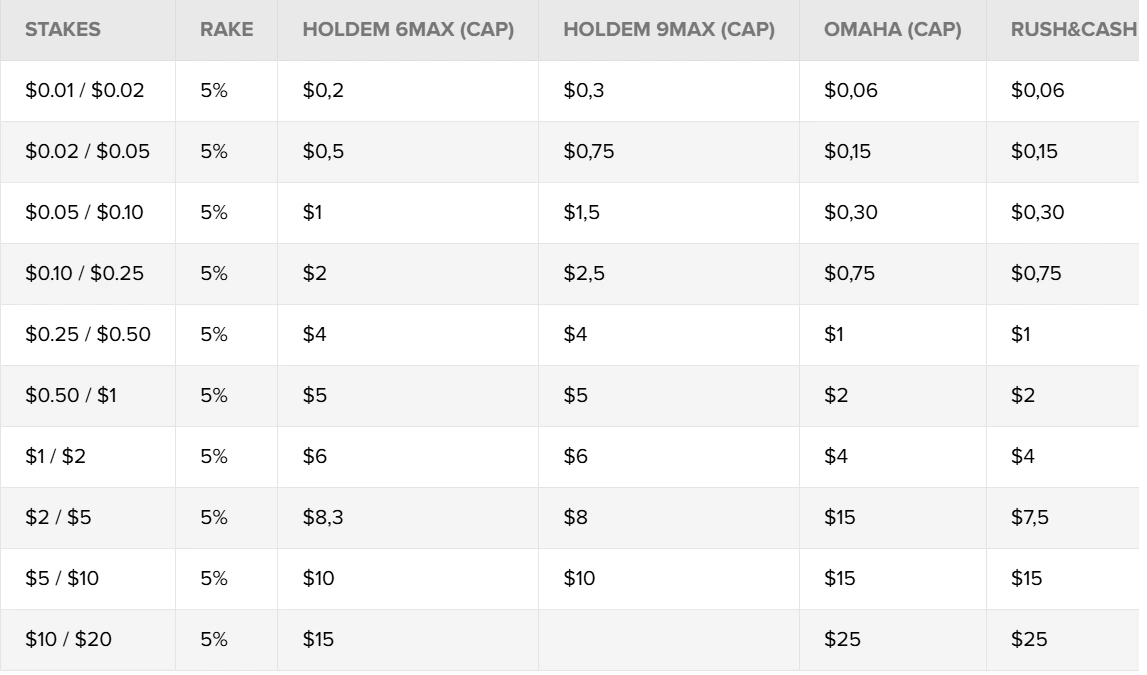Click the $0.02 / $0.05 stakes cell
Viewport: 1147px width, 675px height.
pos(87,152)
